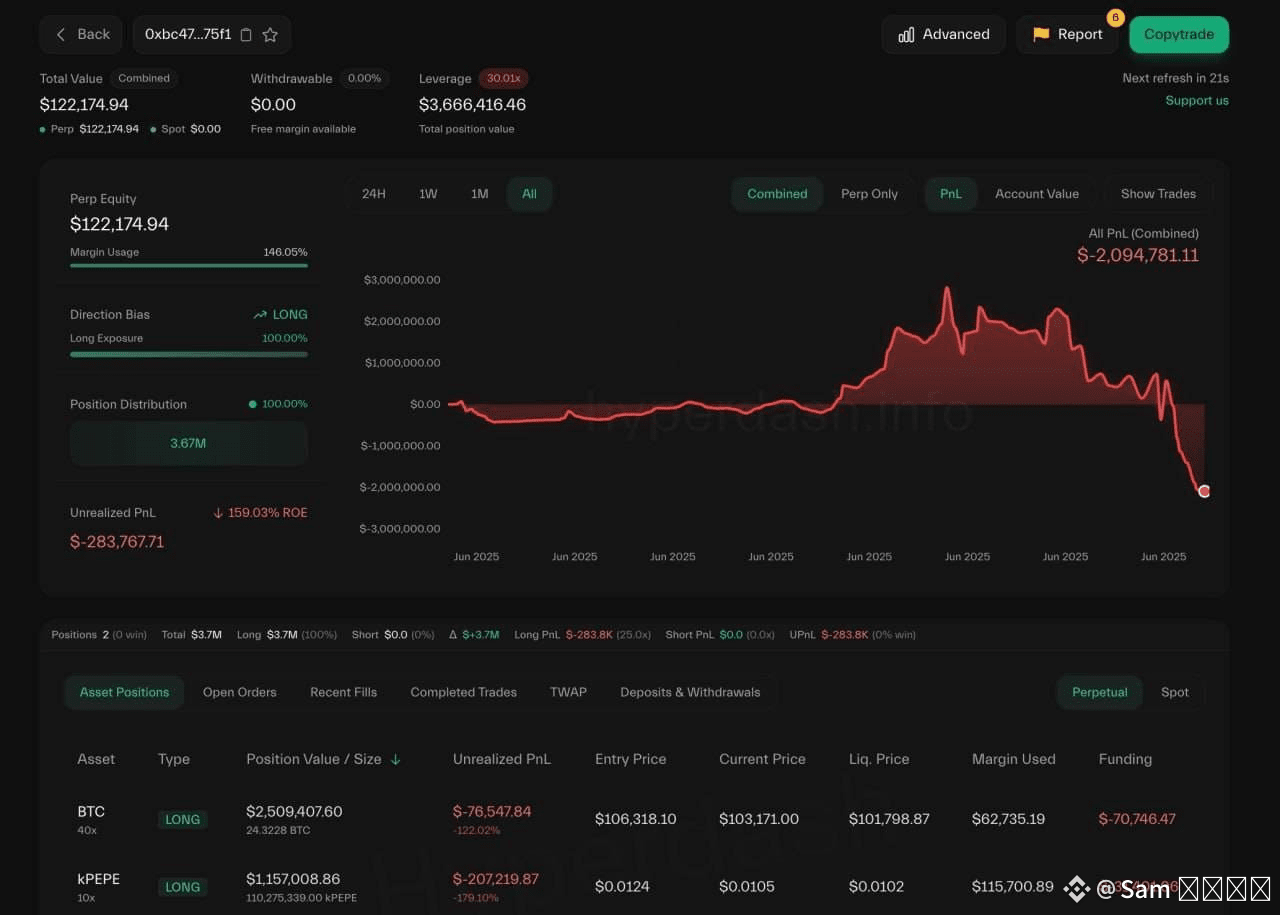
Task: Click BTC funding value $-70,746.47
Action: (x=1137, y=819)
